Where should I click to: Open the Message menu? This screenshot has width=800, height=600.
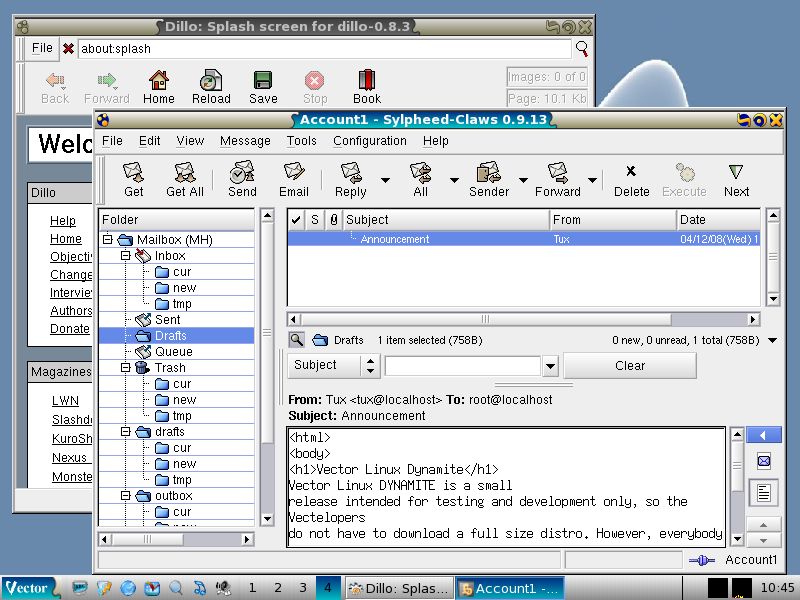click(245, 141)
